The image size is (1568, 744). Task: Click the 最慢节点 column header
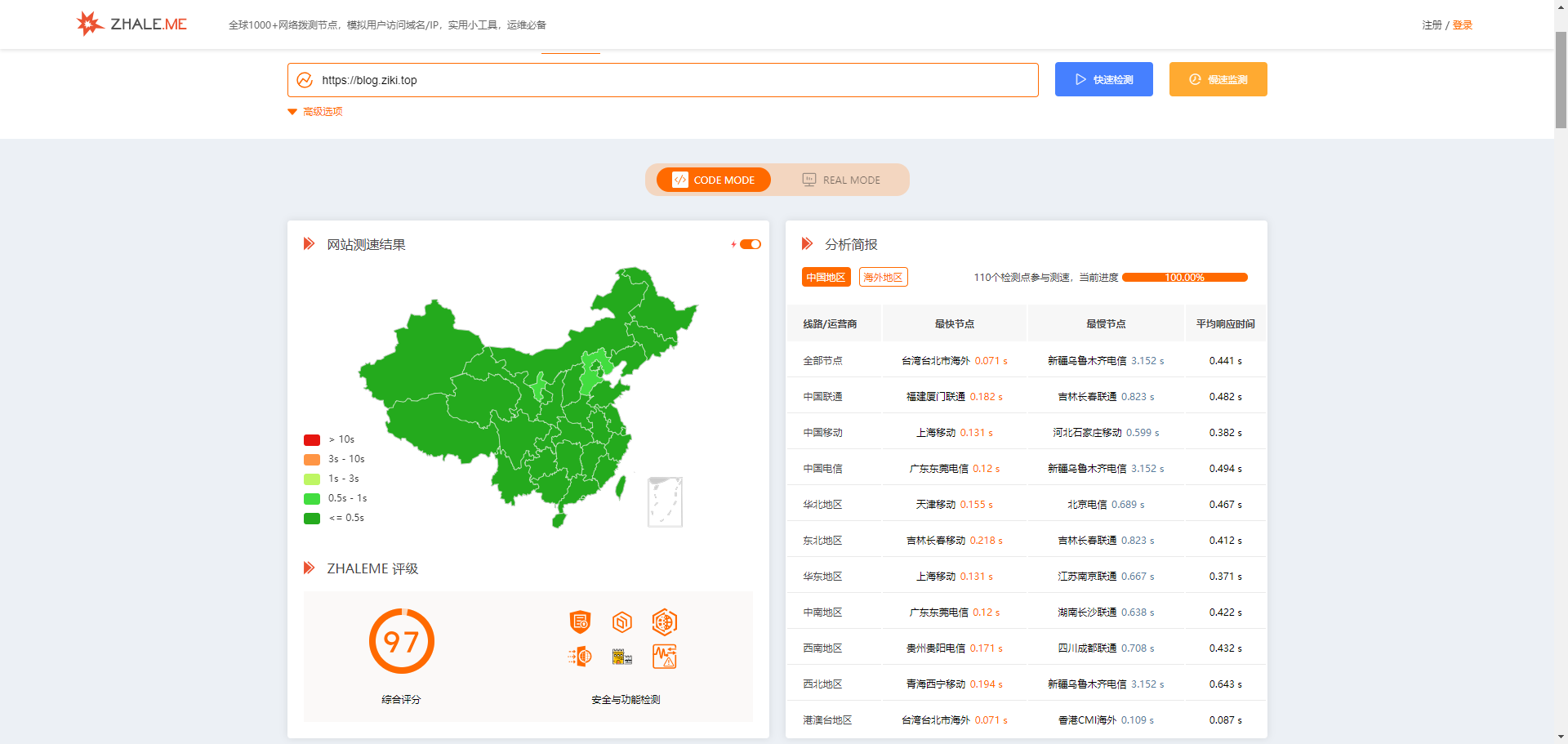(x=1106, y=324)
